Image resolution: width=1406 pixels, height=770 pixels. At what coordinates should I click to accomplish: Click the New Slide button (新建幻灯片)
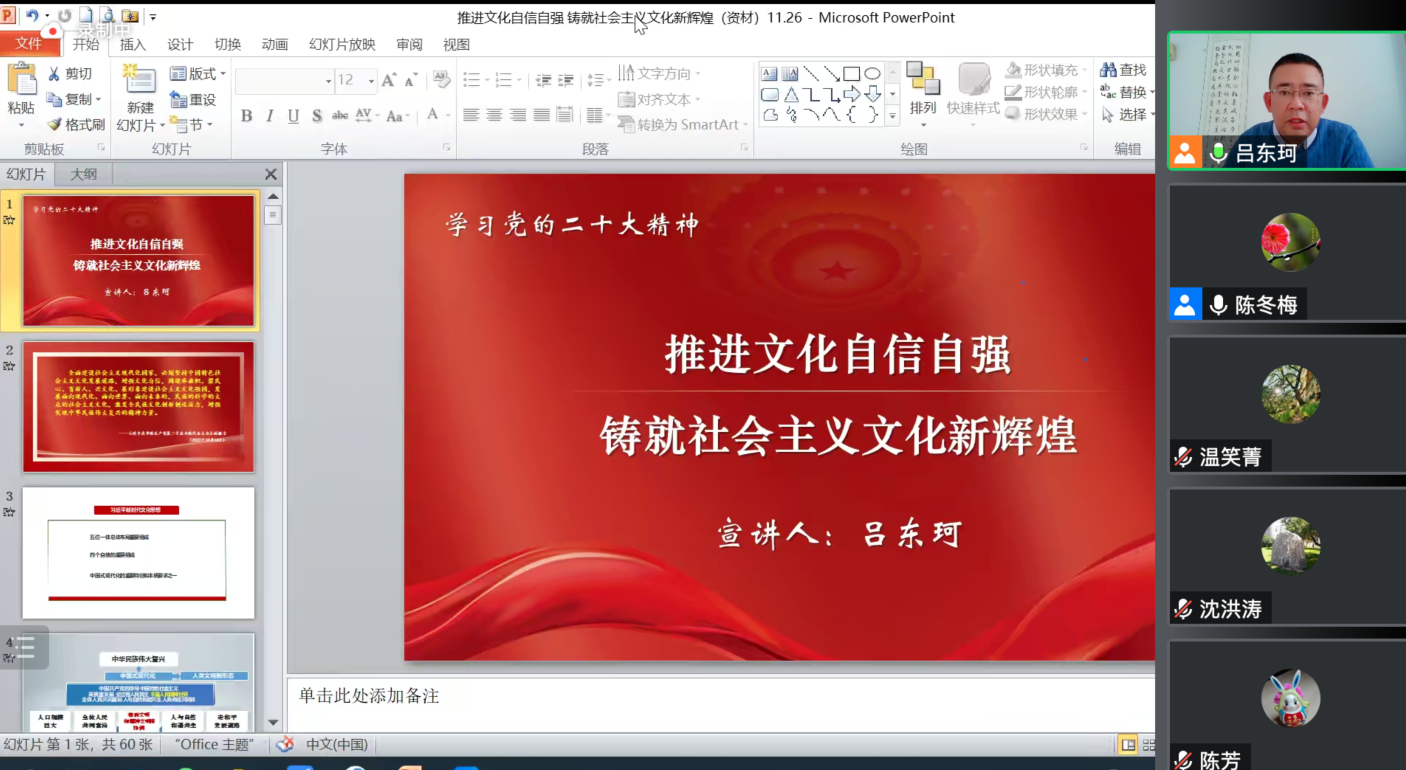coord(140,97)
